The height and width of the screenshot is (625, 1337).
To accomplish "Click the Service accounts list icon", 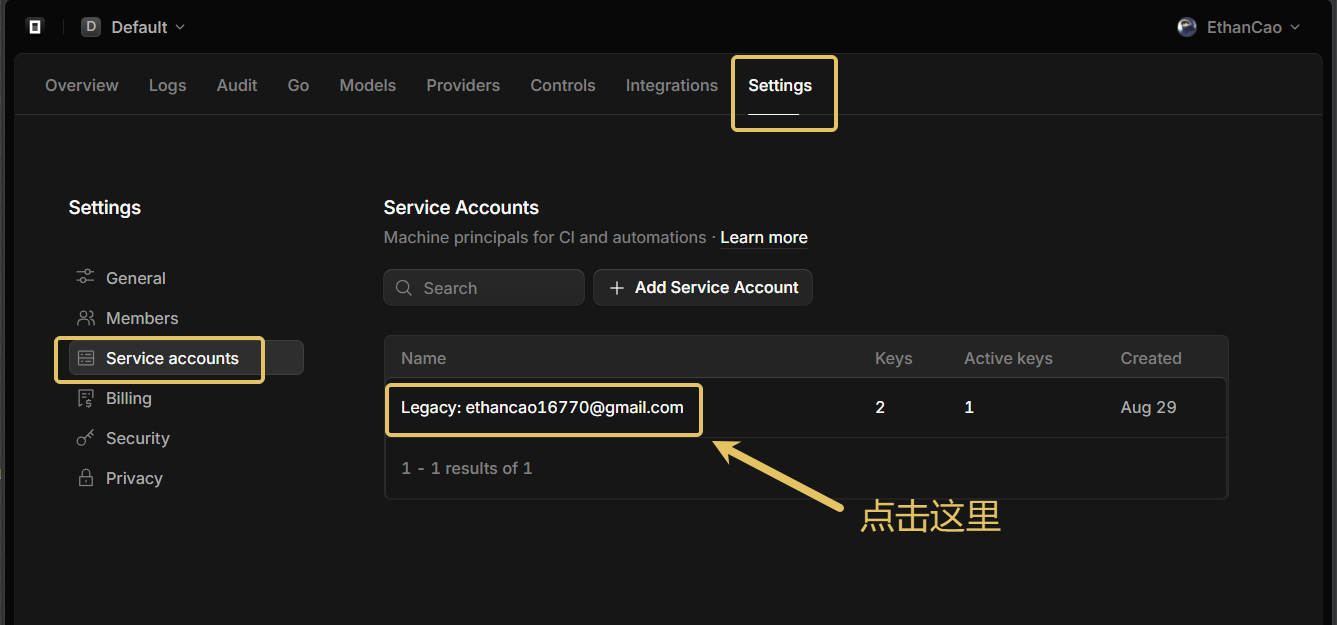I will coord(86,358).
